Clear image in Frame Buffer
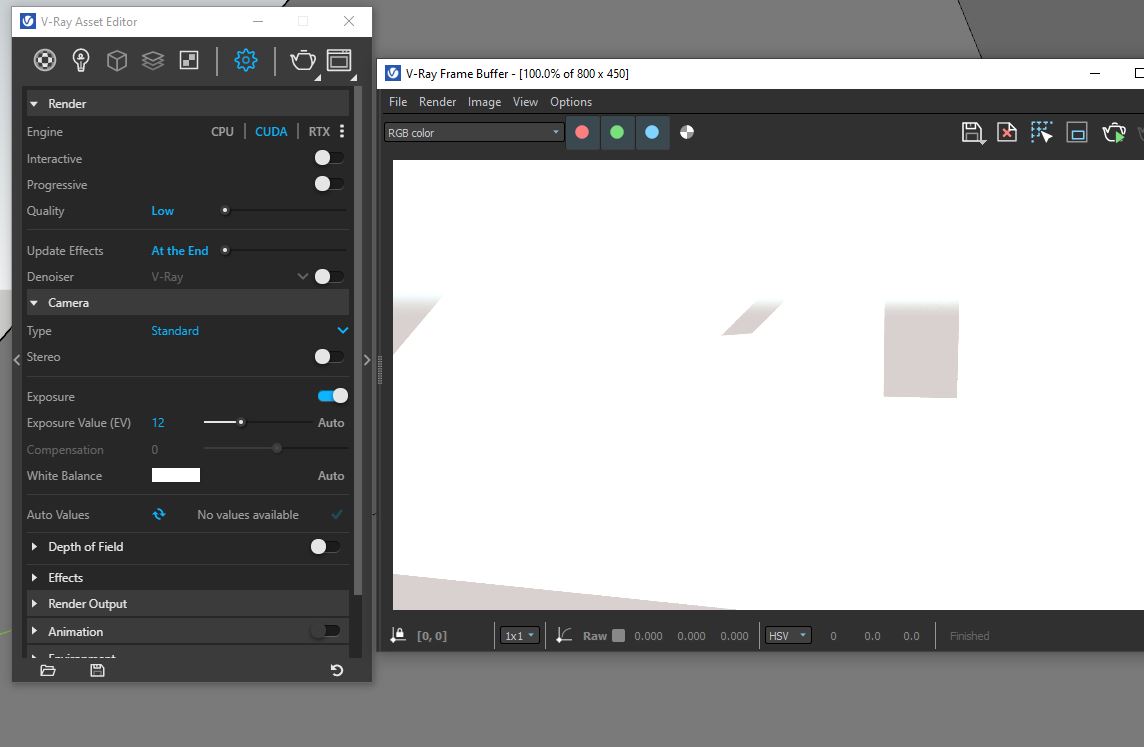The height and width of the screenshot is (747, 1144). (x=1007, y=133)
